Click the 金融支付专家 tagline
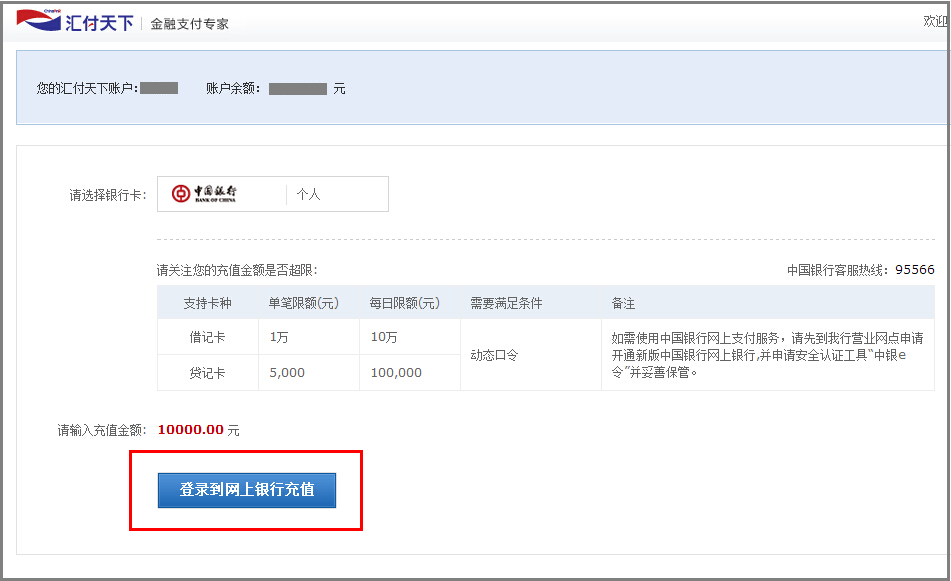951x581 pixels. [189, 23]
